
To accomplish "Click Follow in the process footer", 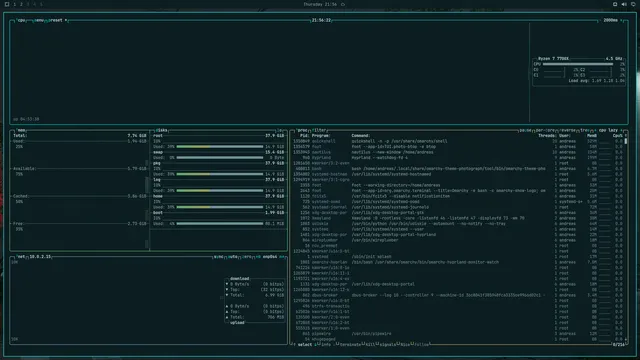I will [x=421, y=344].
